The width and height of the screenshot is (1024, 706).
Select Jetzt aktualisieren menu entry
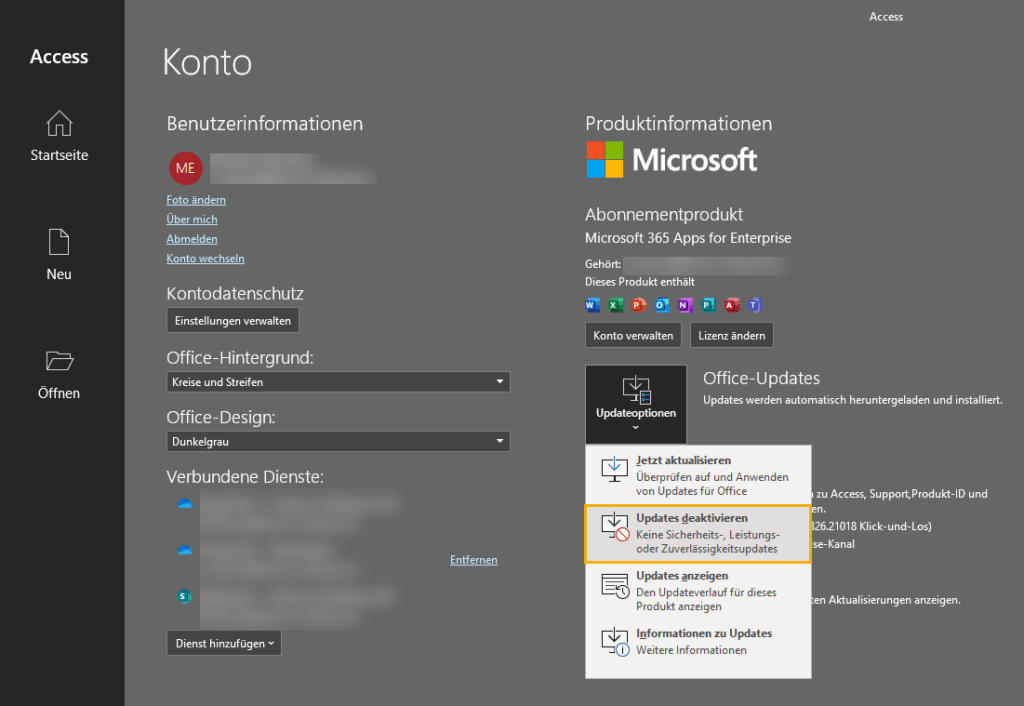coord(698,475)
